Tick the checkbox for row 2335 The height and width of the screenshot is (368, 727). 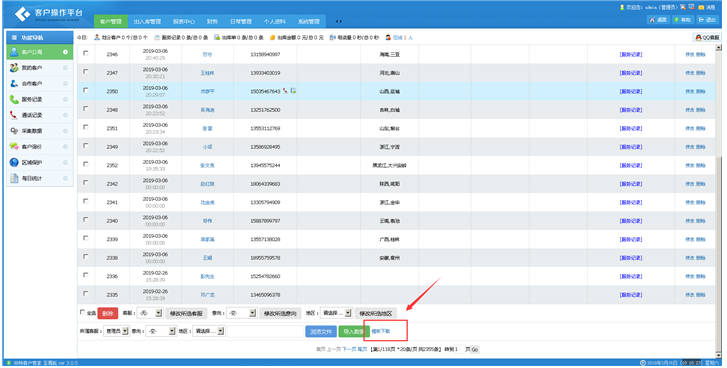(x=85, y=294)
